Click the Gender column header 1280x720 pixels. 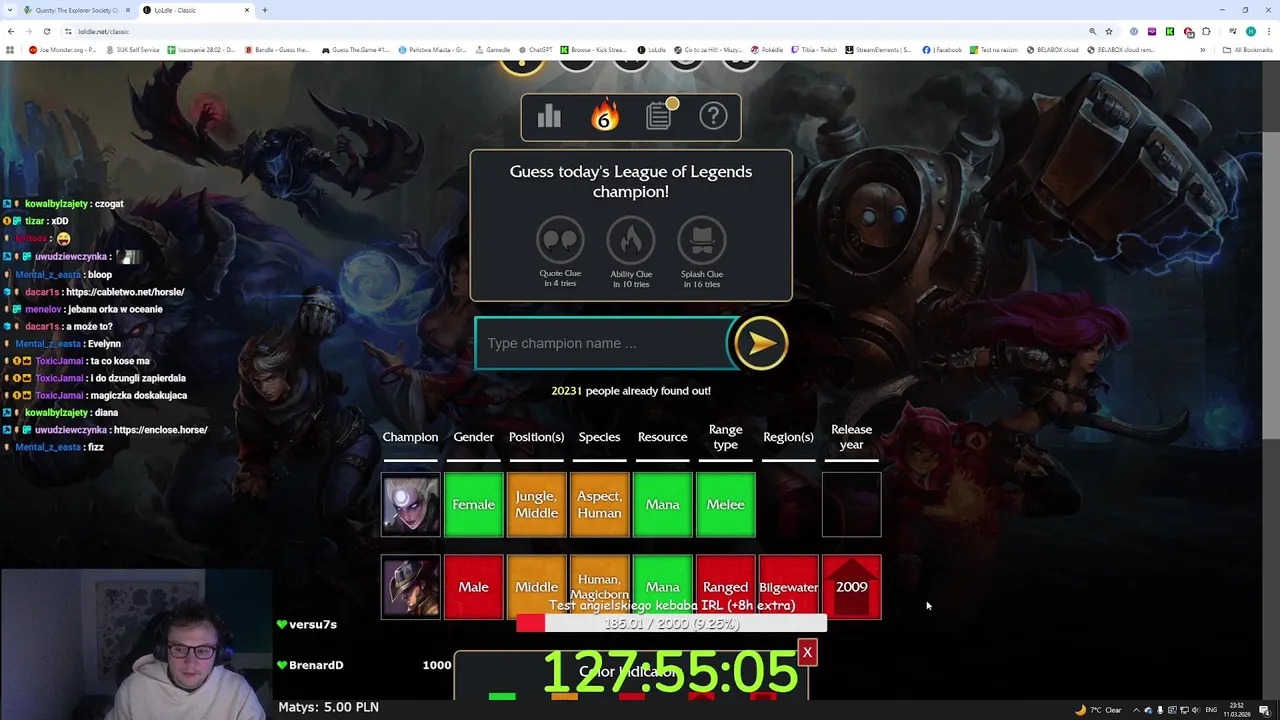(x=473, y=437)
